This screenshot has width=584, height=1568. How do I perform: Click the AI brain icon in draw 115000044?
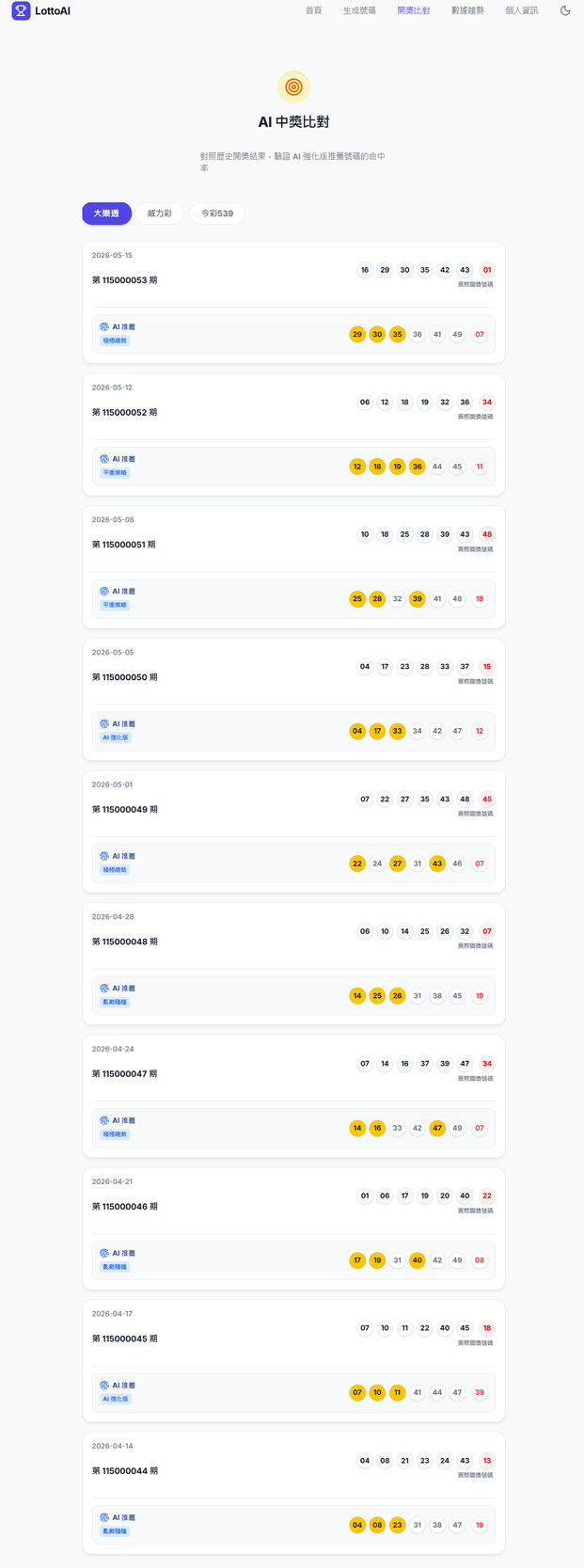tap(104, 1517)
